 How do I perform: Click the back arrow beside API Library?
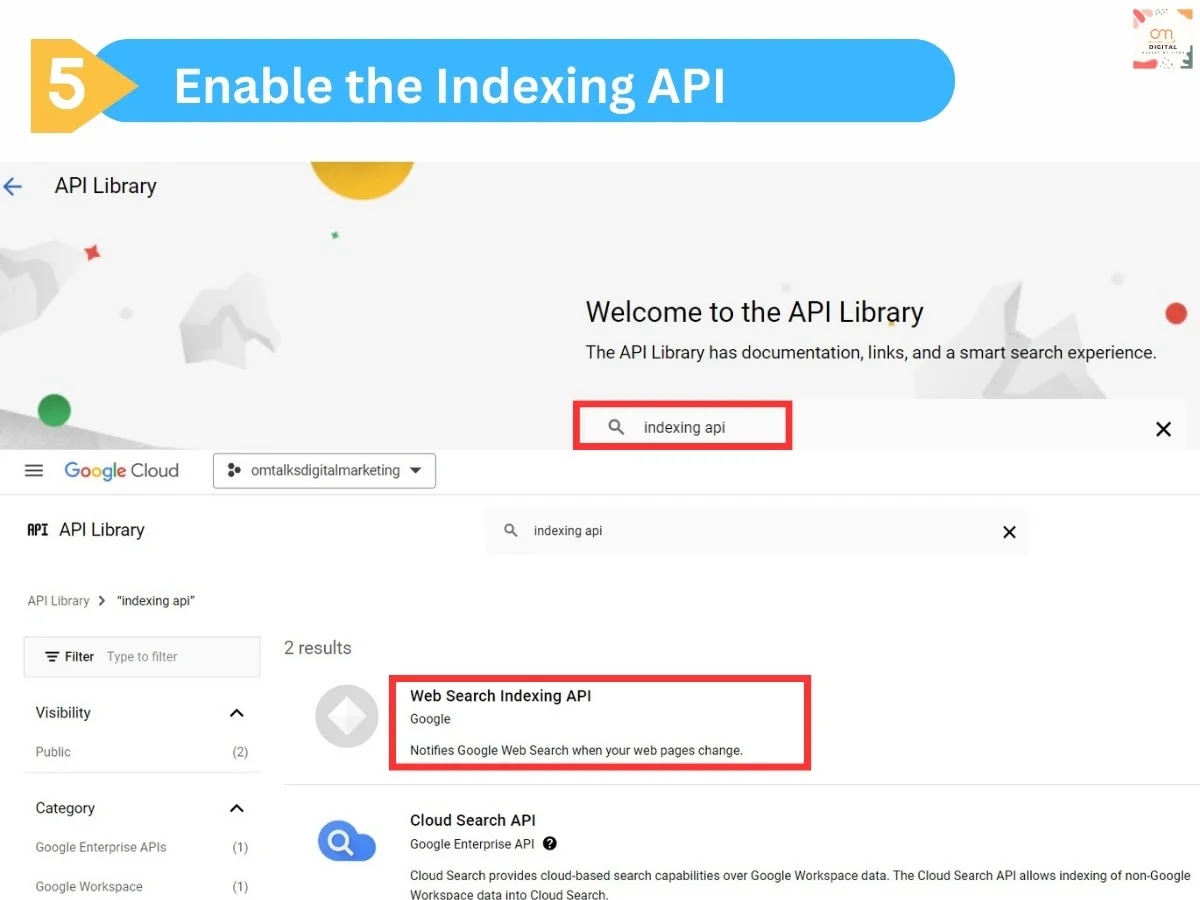tap(12, 186)
